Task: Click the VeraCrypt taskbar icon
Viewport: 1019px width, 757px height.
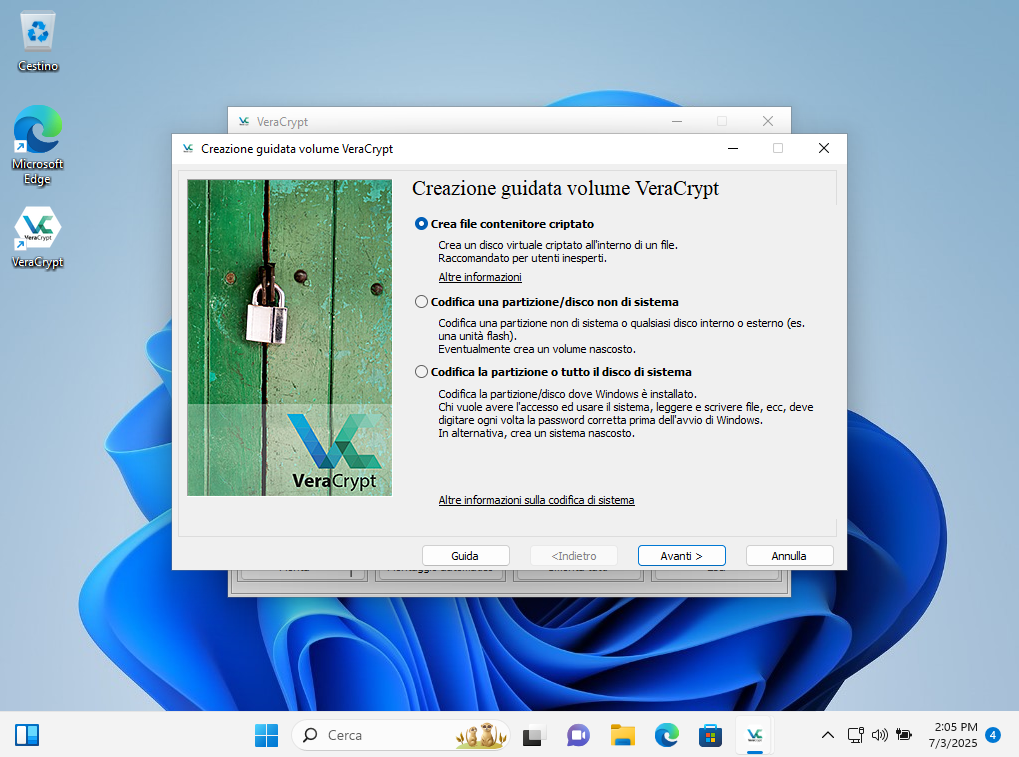Action: (x=755, y=735)
